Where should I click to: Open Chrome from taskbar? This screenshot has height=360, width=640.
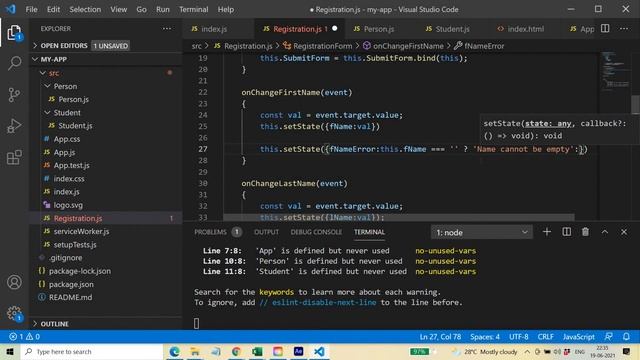pyautogui.click(x=236, y=351)
